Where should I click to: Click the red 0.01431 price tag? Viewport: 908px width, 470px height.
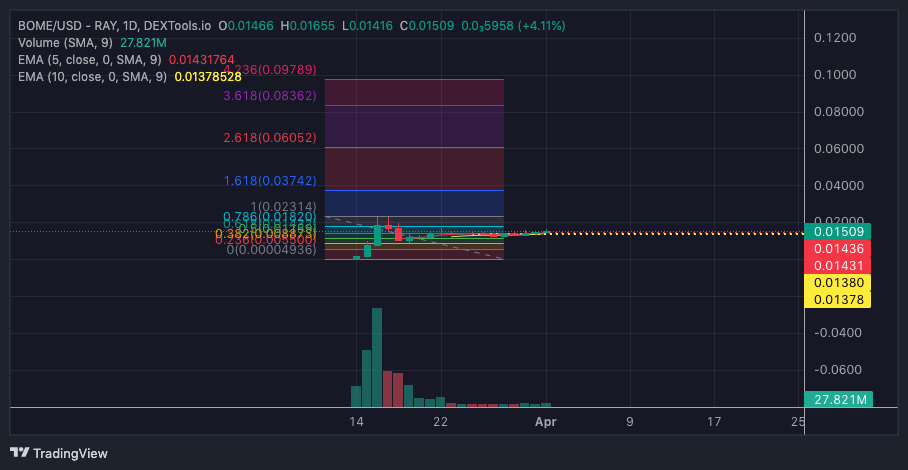tap(838, 266)
